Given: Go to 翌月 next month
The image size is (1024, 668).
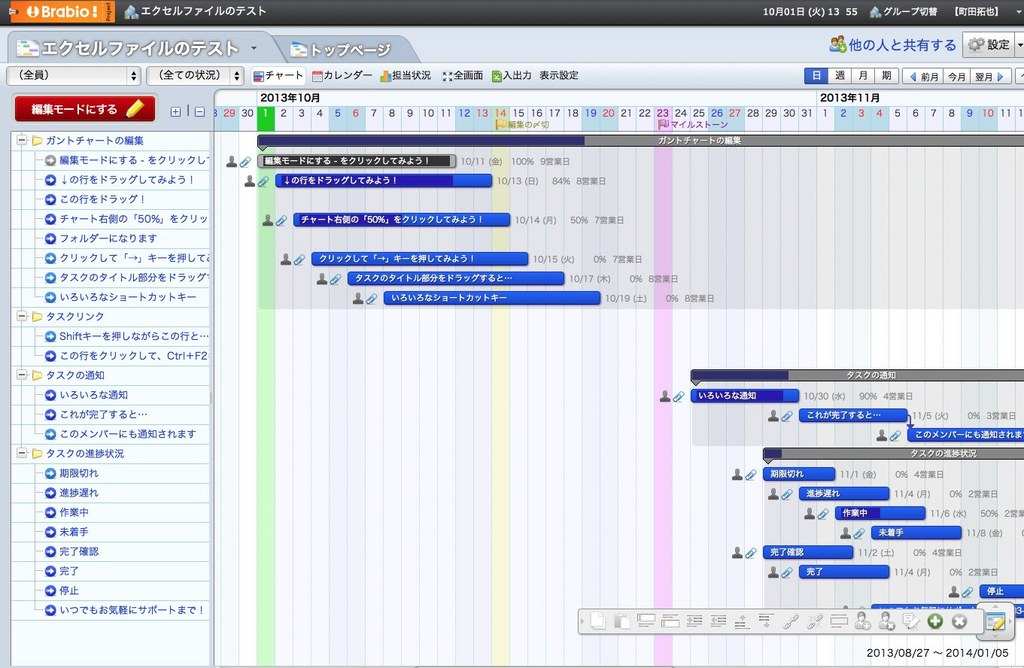Looking at the screenshot, I should point(990,76).
